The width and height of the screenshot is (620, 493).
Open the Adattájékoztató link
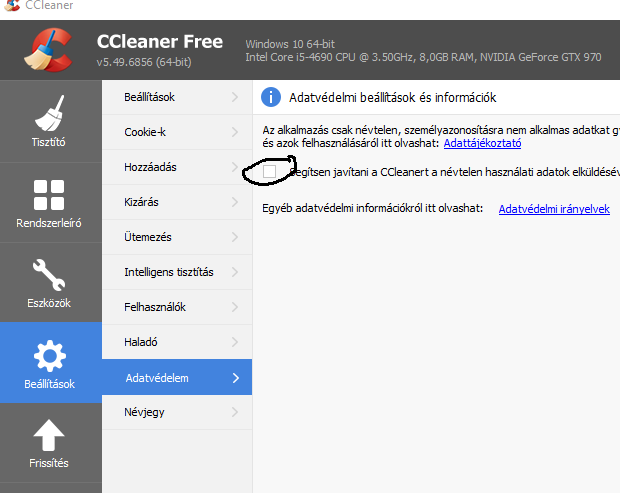[482, 143]
